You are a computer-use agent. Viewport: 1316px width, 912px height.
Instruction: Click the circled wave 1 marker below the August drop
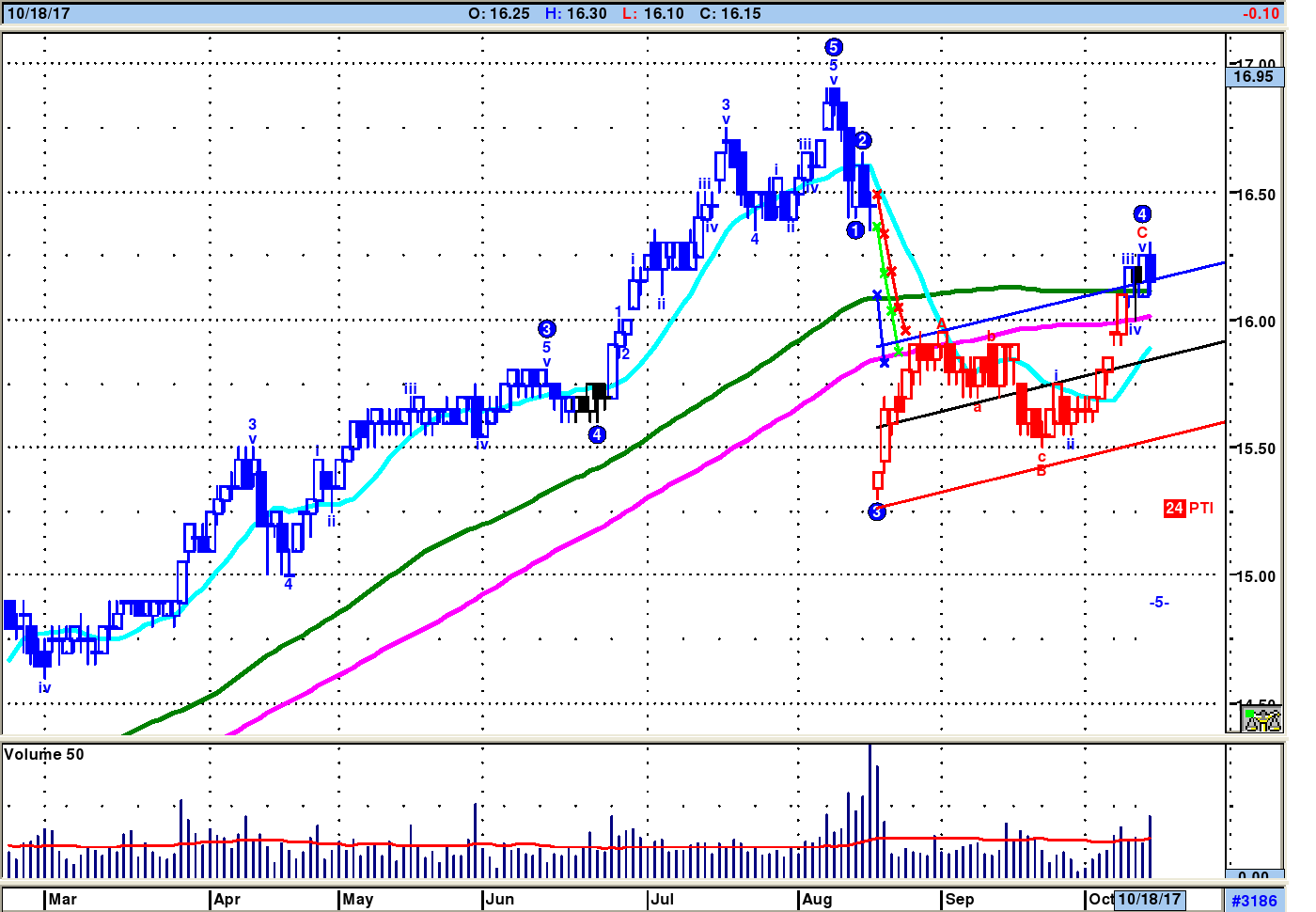click(854, 230)
